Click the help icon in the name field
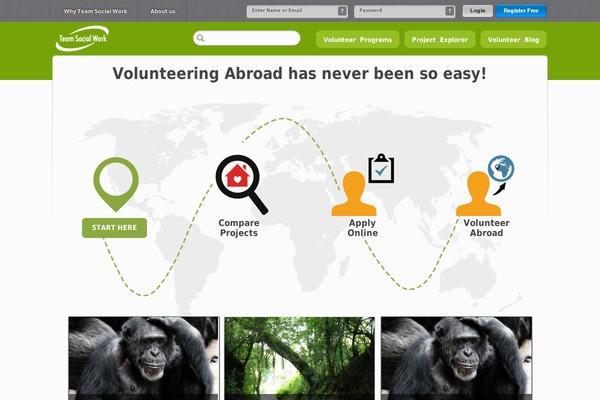Image resolution: width=600 pixels, height=400 pixels. pos(342,11)
